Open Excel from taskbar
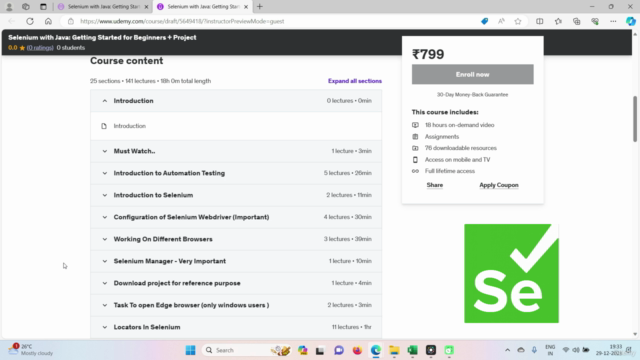Image resolution: width=640 pixels, height=360 pixels. point(412,350)
